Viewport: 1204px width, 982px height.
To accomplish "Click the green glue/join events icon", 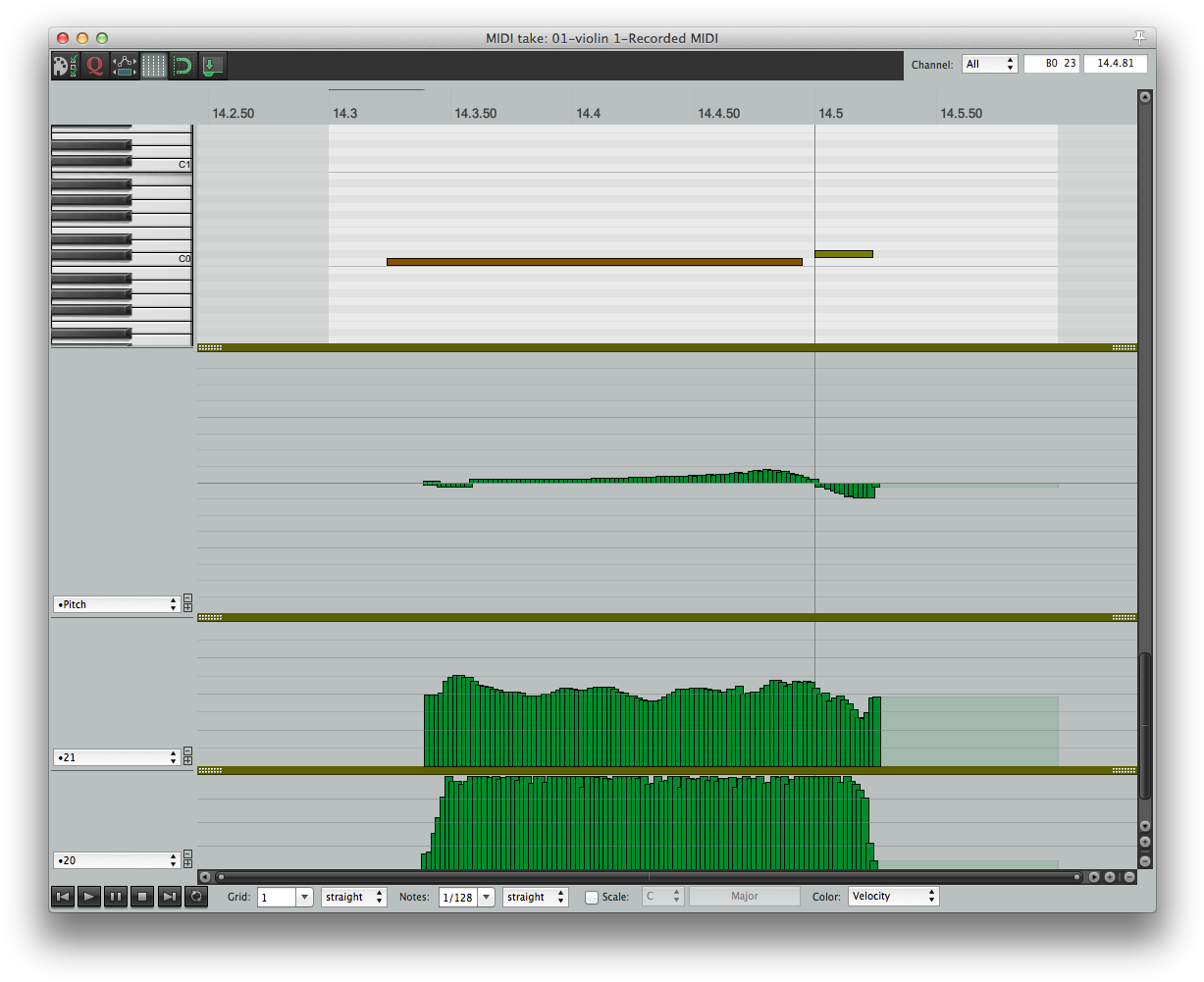I will click(183, 66).
